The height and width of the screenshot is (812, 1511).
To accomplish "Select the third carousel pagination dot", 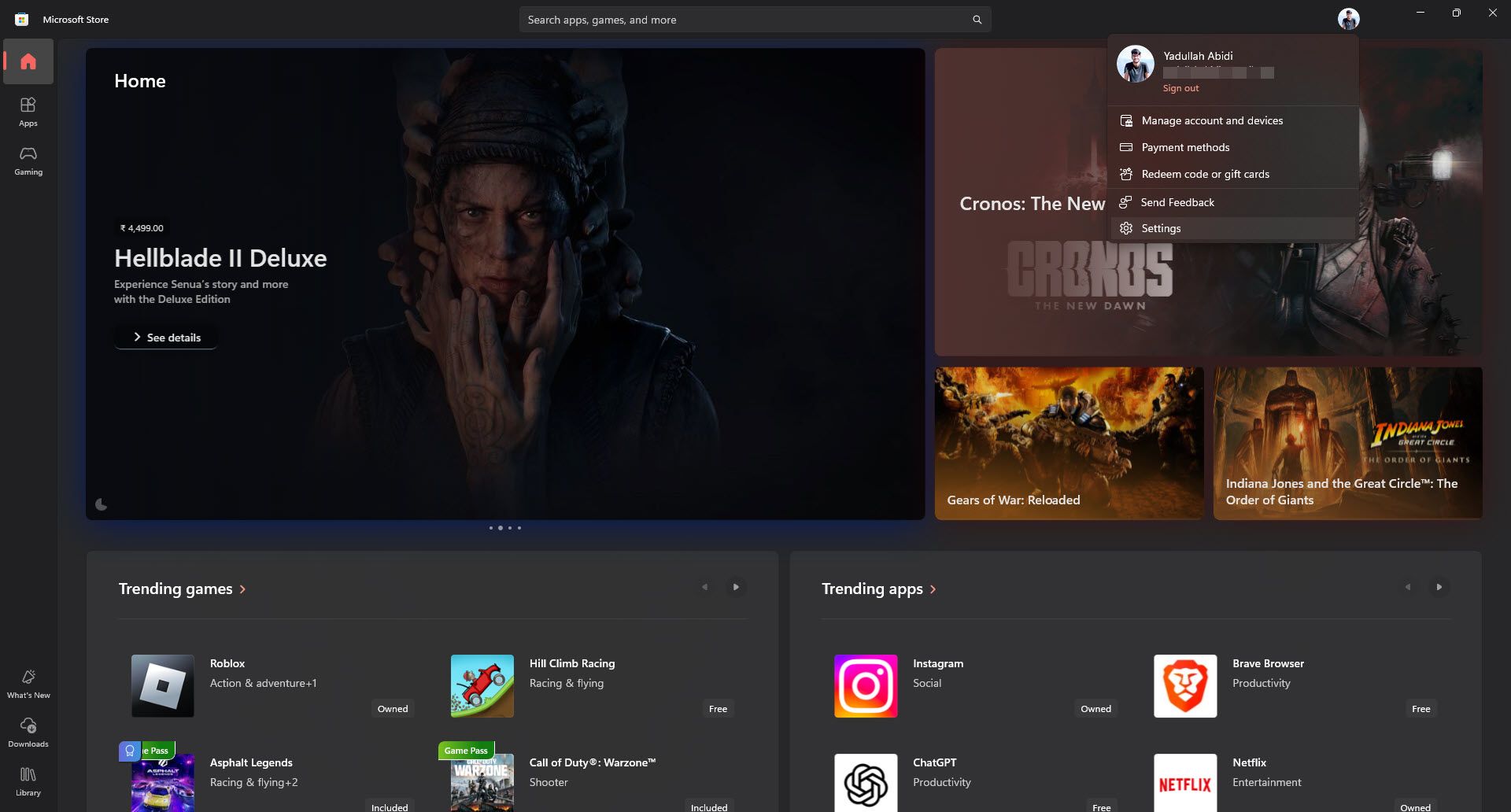I will 509,528.
